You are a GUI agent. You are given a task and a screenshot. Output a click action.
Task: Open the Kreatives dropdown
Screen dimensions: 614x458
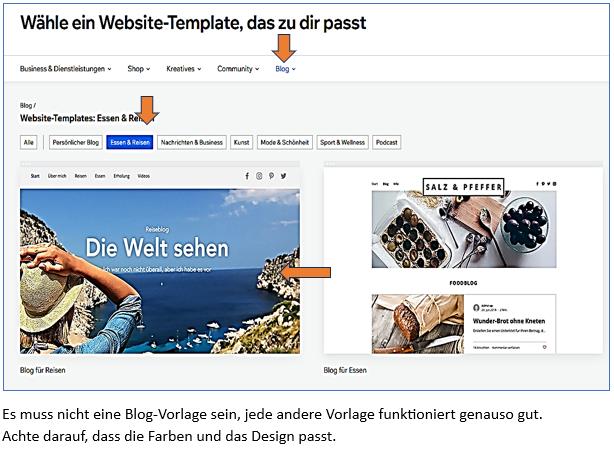tap(184, 69)
